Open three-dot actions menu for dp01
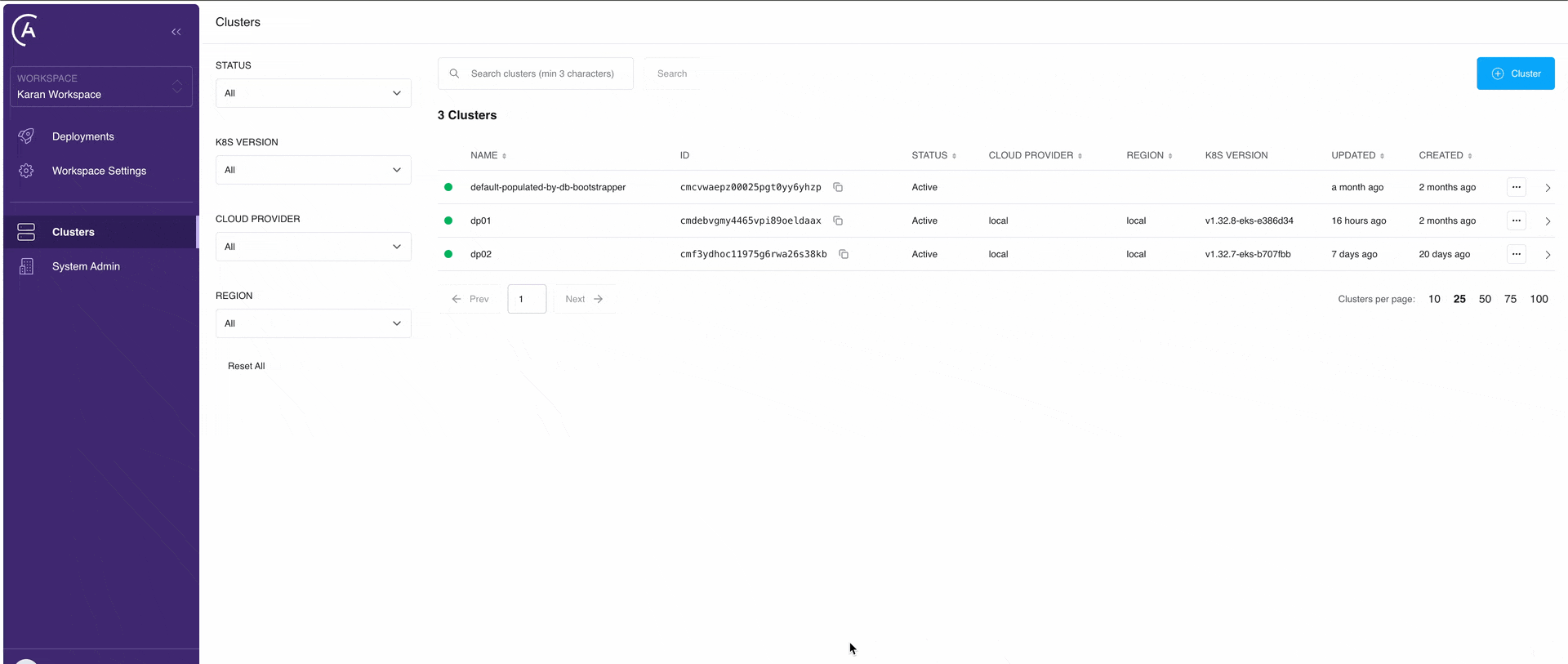 pos(1516,221)
